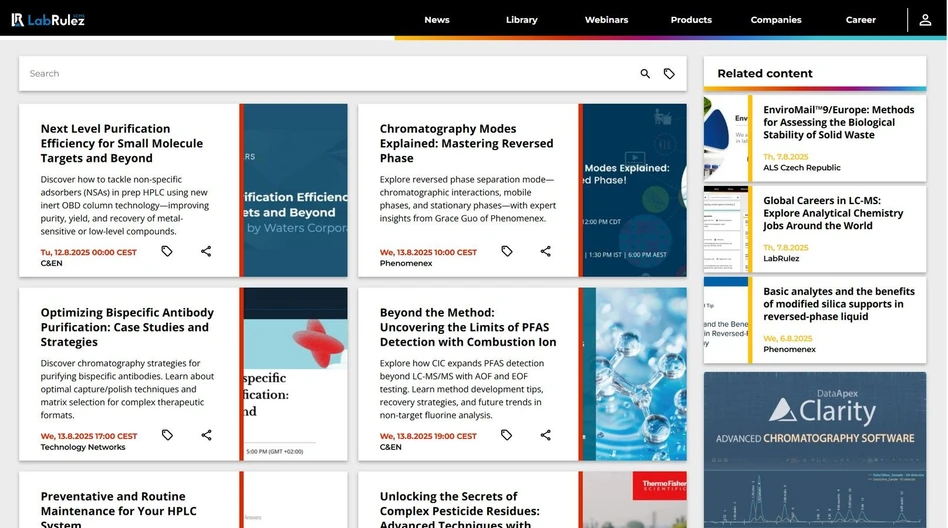The height and width of the screenshot is (528, 948).
Task: Go to LabRulez home via logo
Action: [48, 20]
